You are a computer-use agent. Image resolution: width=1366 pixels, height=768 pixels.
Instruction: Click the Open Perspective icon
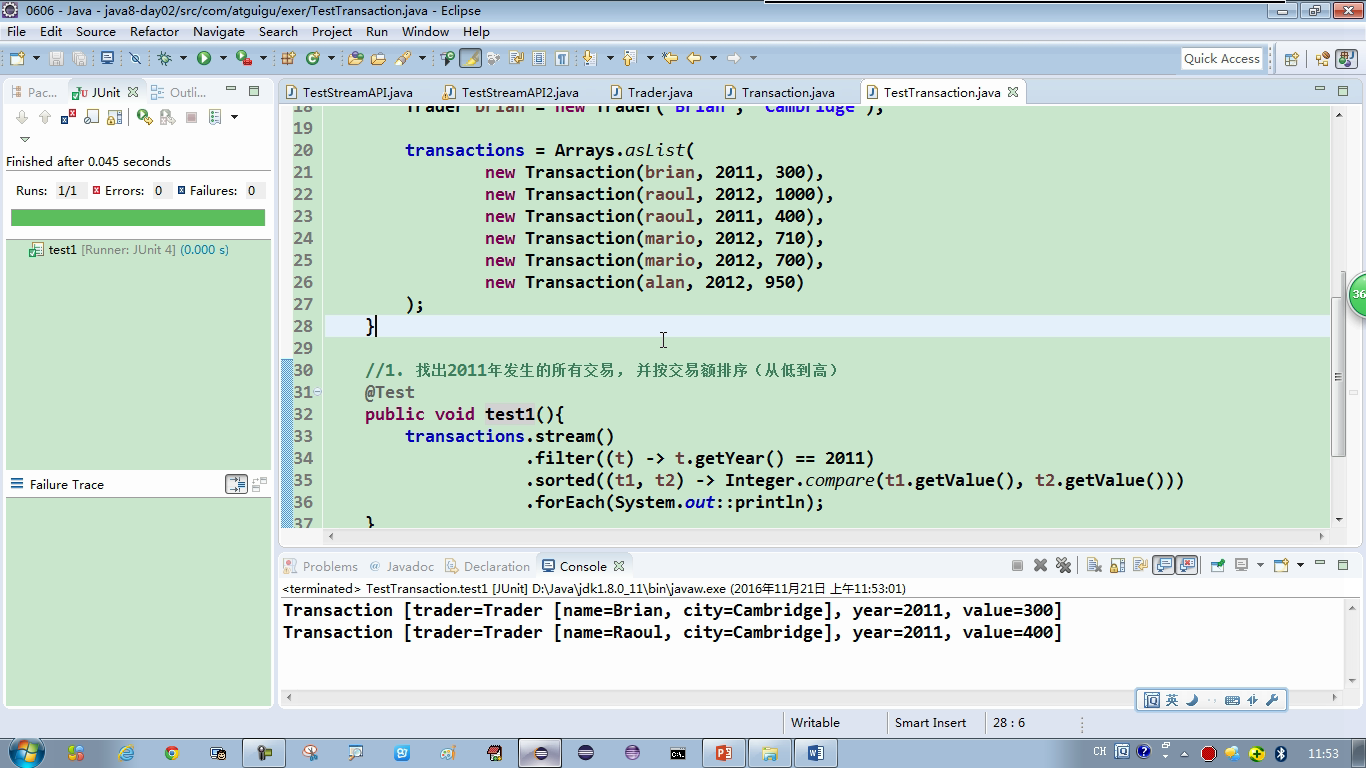[1291, 59]
